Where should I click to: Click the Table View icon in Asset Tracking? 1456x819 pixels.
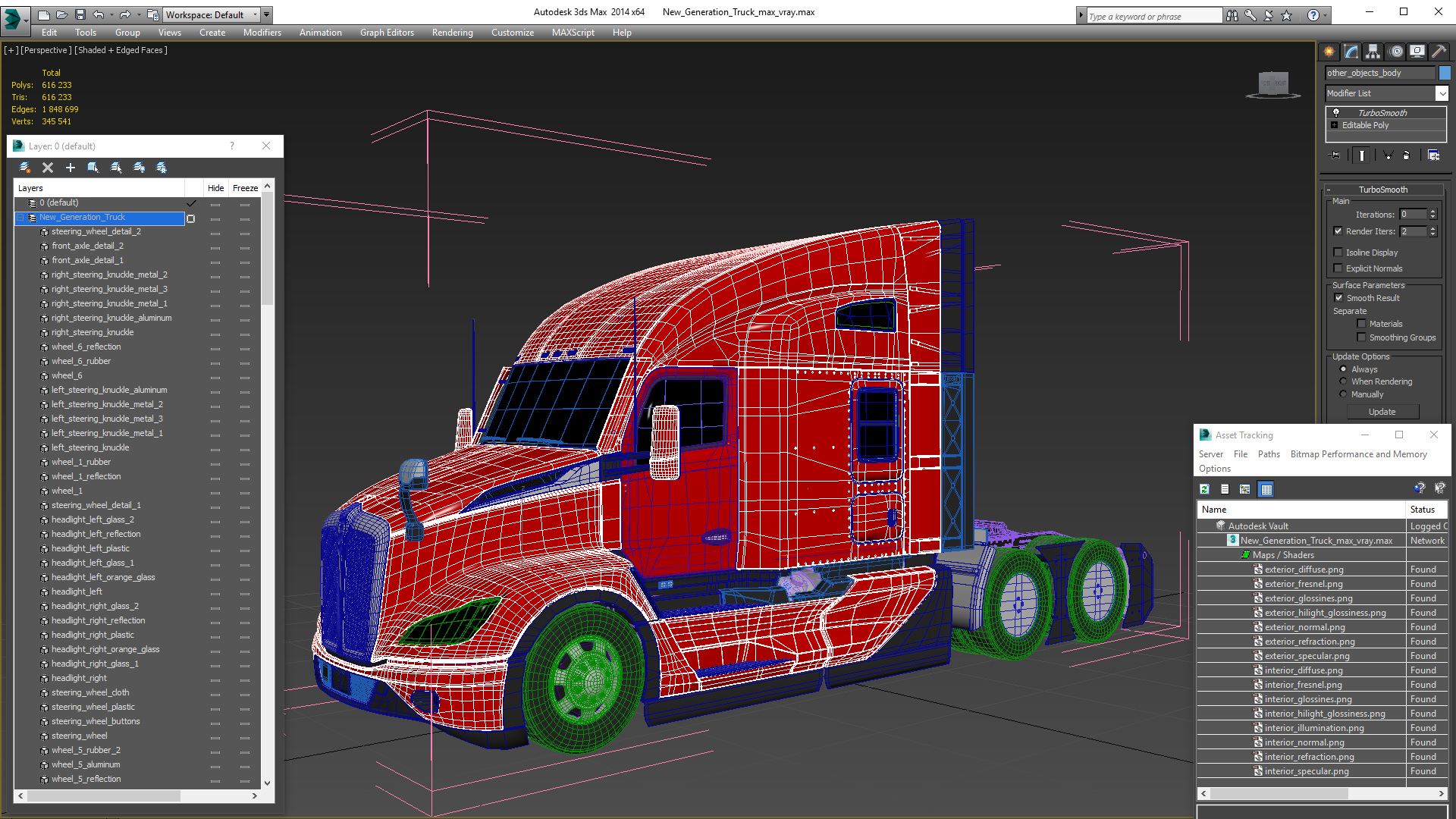[x=1266, y=489]
